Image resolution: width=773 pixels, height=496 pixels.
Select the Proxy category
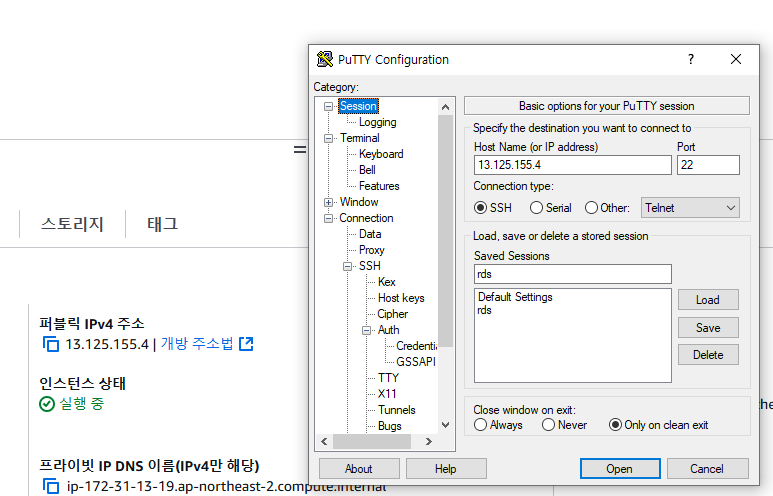(372, 250)
